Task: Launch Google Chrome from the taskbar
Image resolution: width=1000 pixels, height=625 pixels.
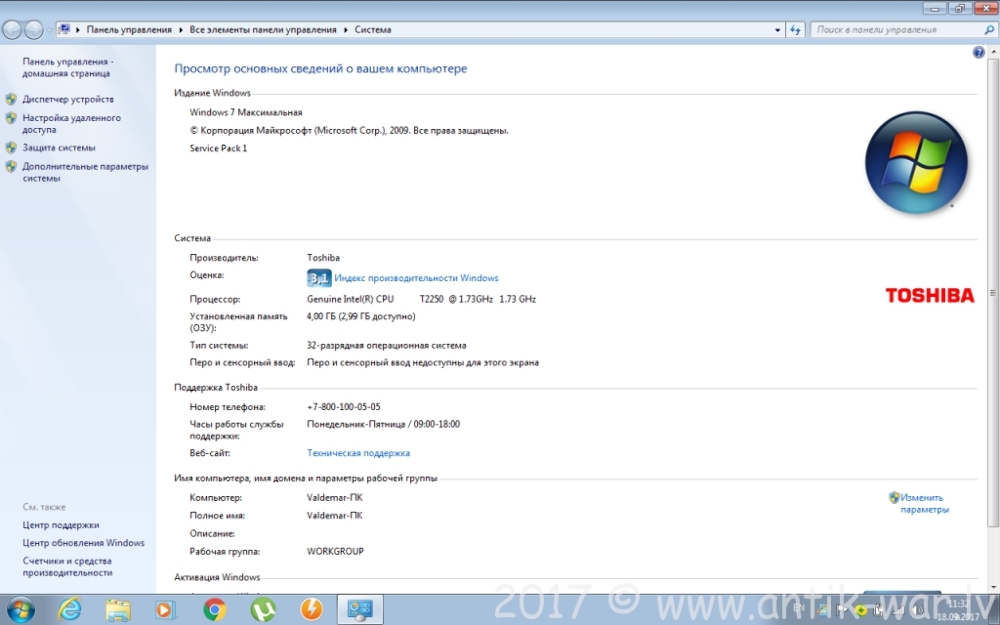Action: coord(215,610)
